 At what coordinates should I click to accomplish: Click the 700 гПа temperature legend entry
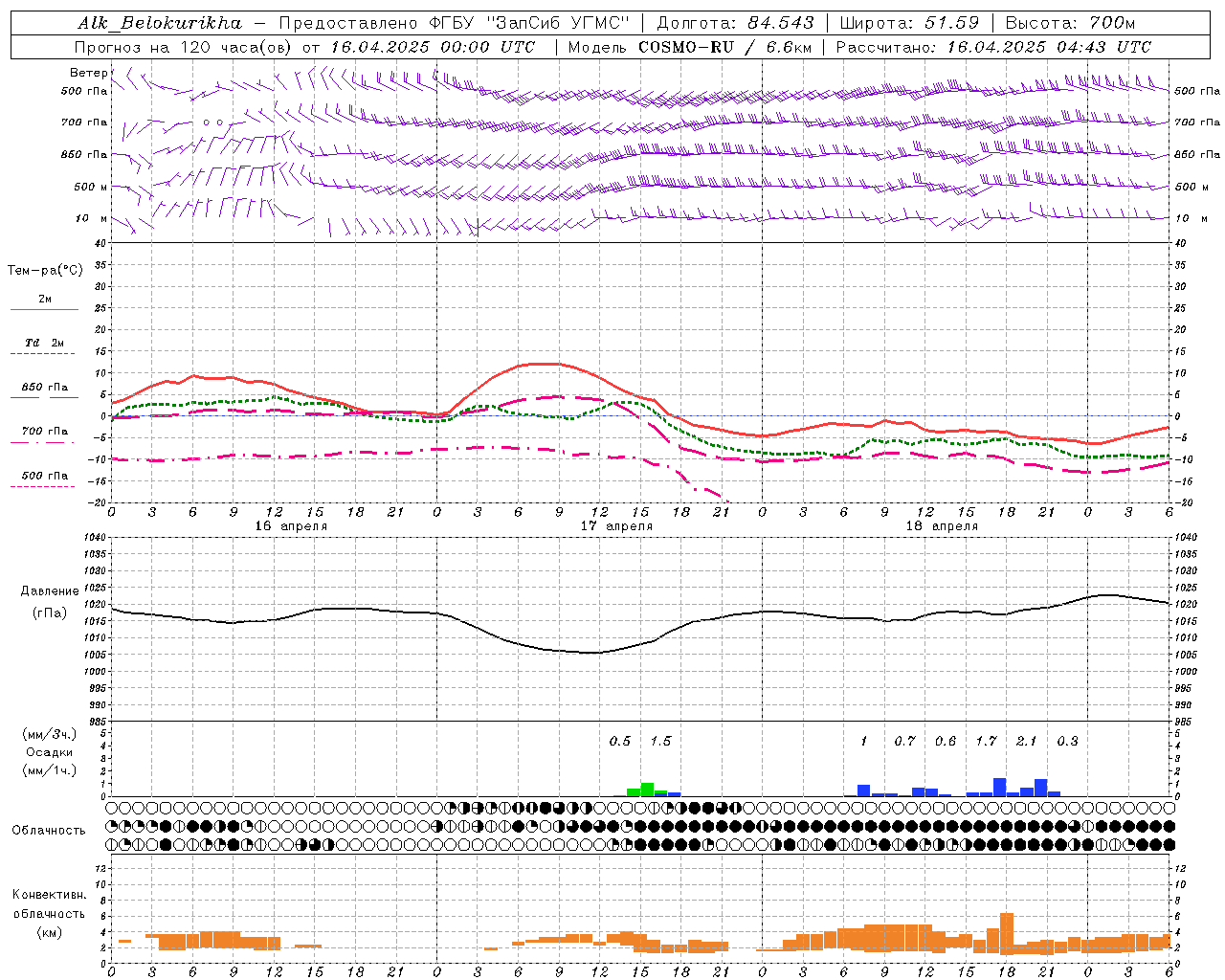(x=44, y=432)
